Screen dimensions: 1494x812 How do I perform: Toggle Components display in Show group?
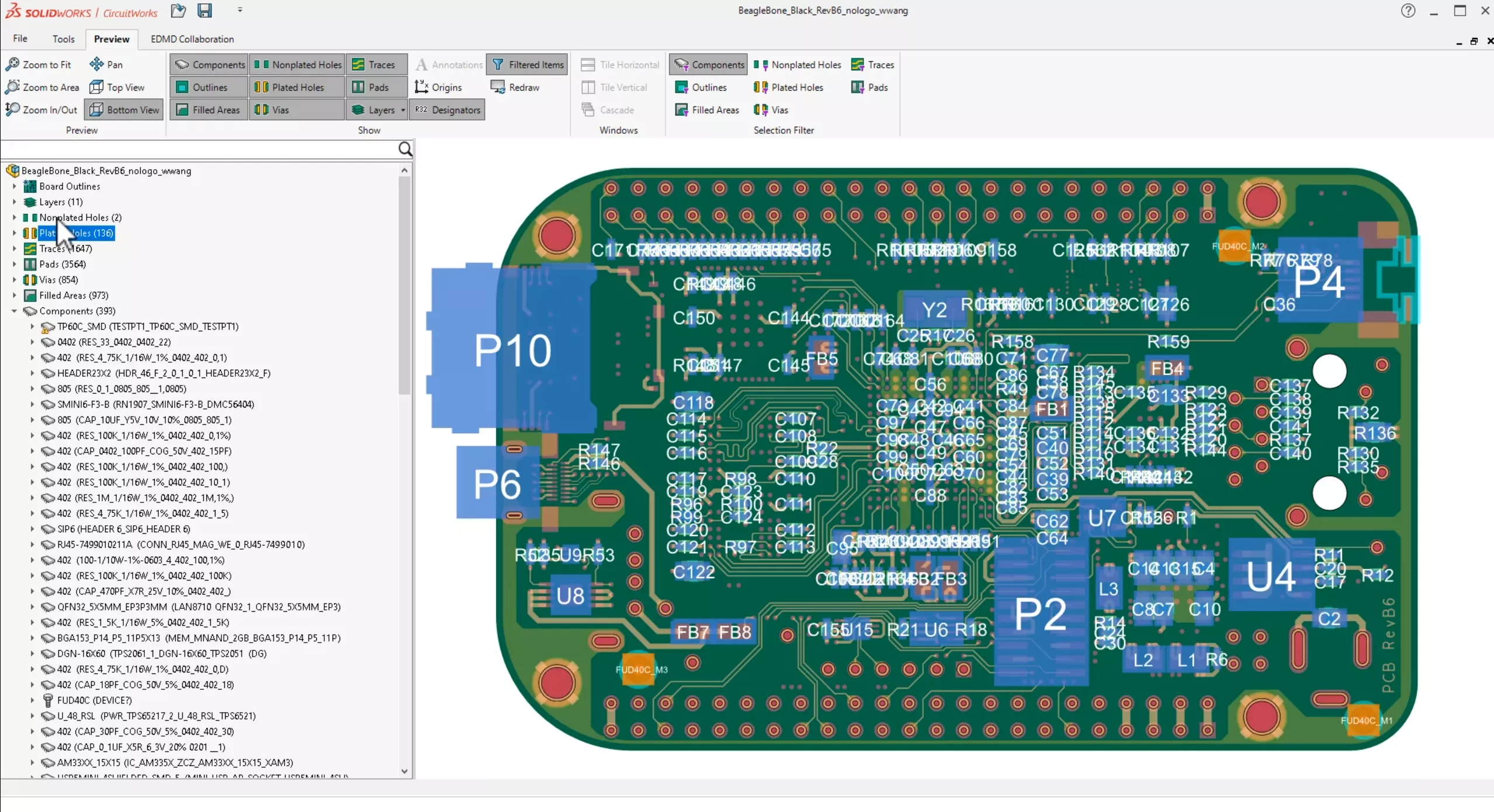click(x=210, y=64)
